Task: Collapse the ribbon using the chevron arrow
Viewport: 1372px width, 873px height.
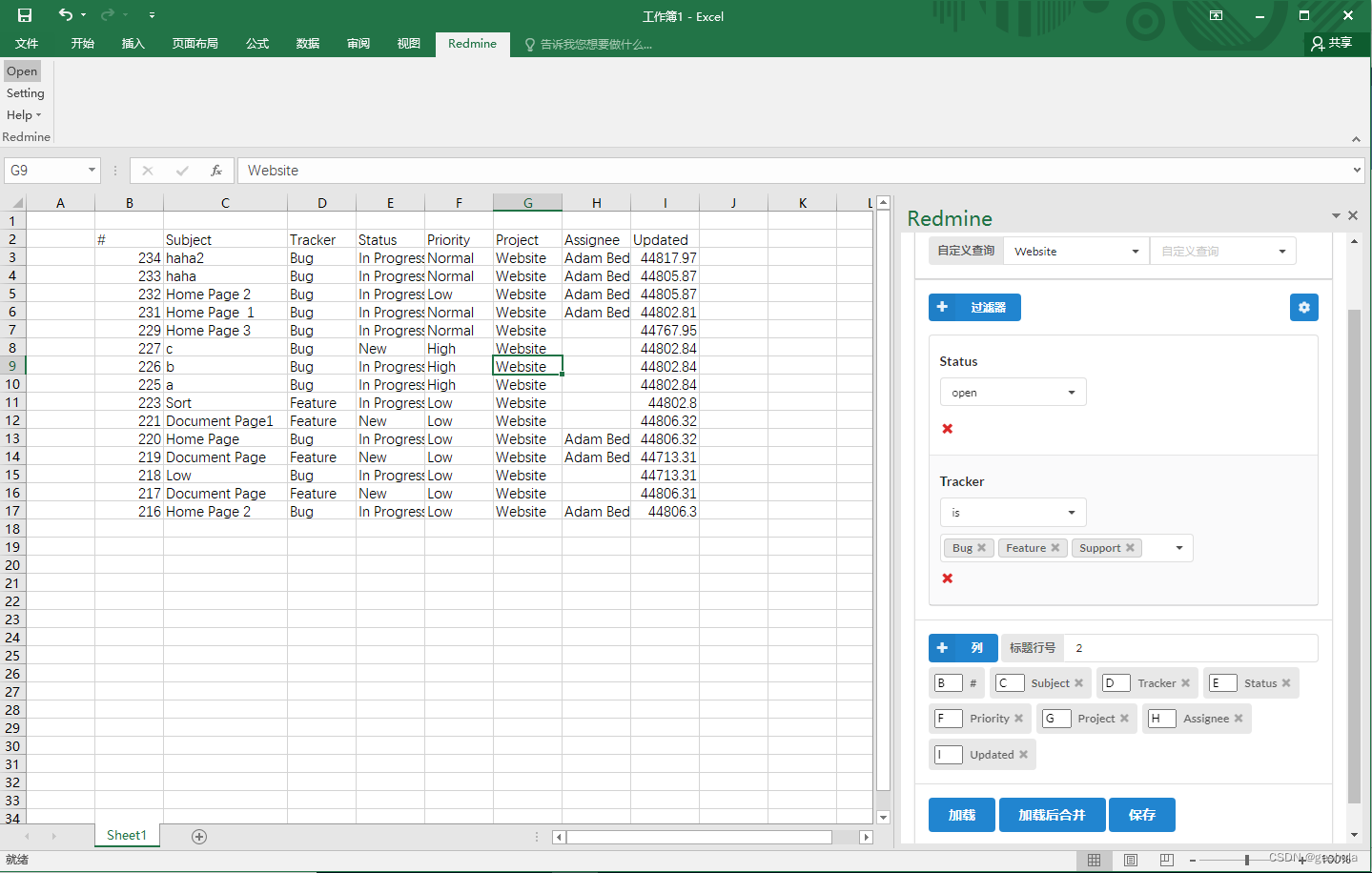Action: tap(1356, 139)
